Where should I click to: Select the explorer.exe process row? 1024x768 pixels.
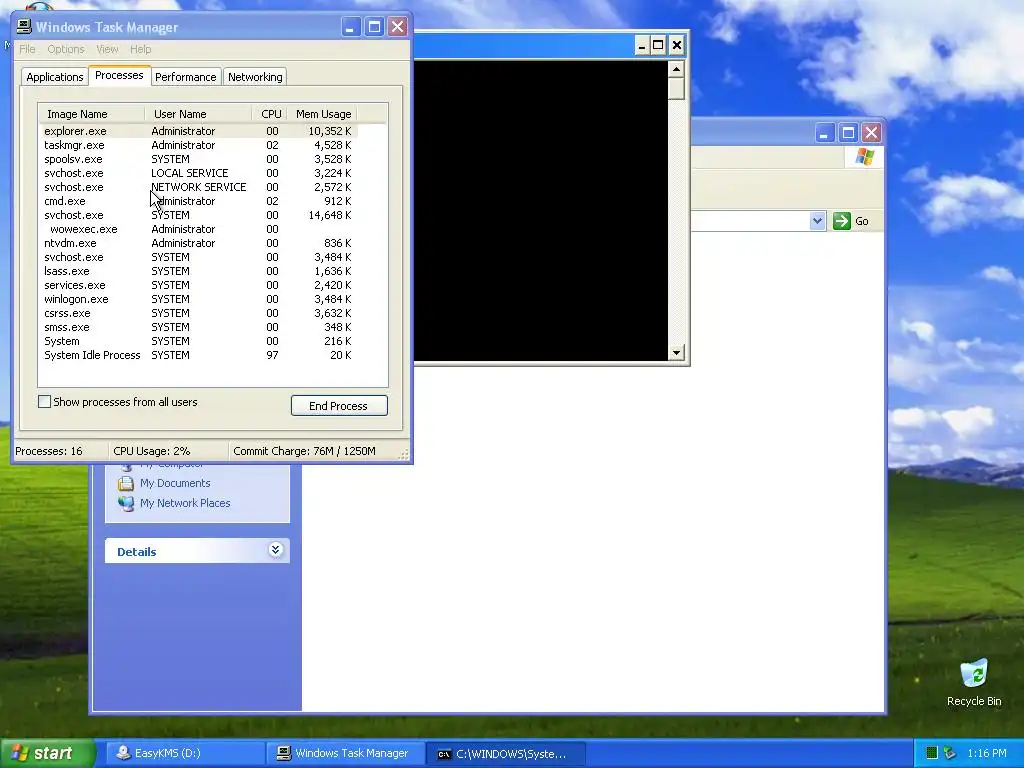(198, 131)
